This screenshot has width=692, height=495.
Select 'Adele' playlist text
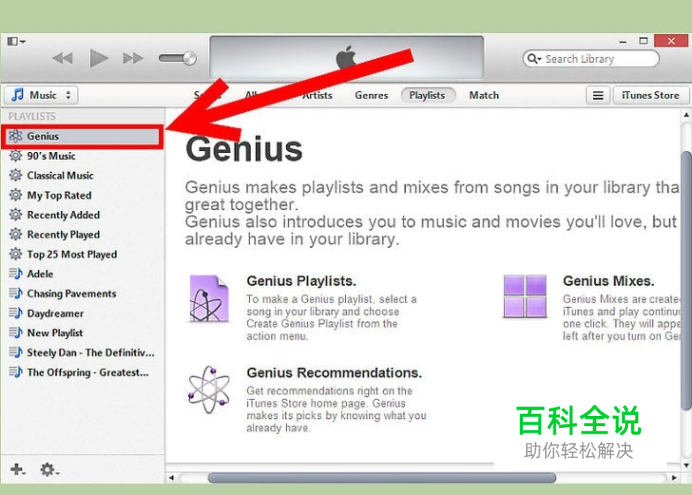40,274
